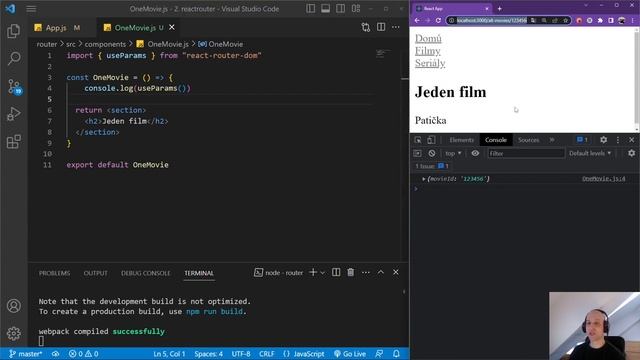The image size is (640, 360).
Task: Open a new Chrome tab
Action: click(x=499, y=8)
